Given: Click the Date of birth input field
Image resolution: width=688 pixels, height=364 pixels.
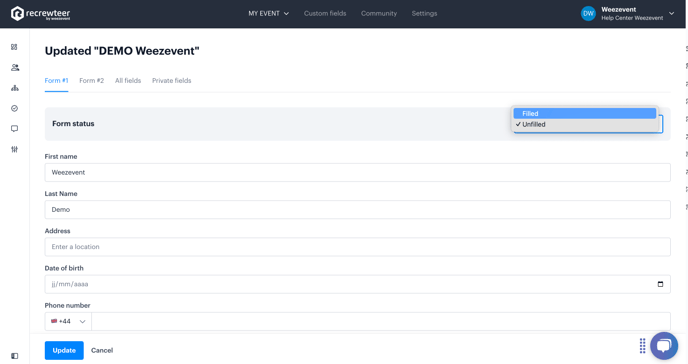Looking at the screenshot, I should point(358,284).
